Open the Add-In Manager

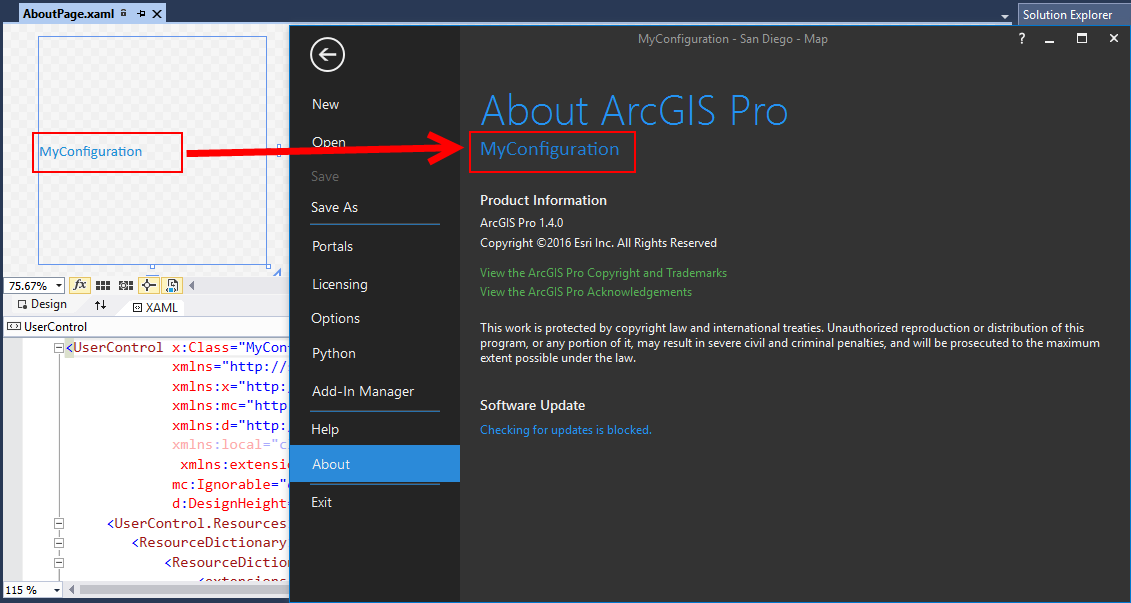[x=362, y=391]
